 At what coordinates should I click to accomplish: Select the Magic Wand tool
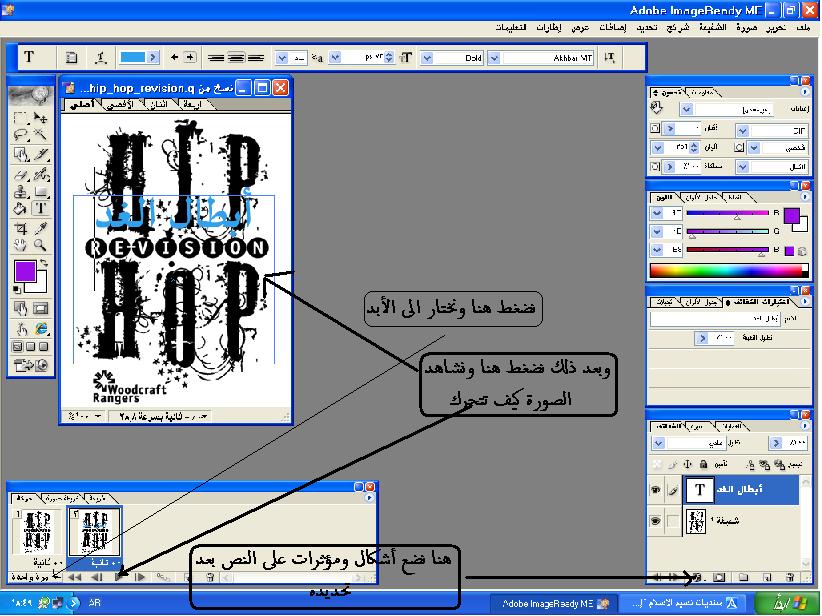pyautogui.click(x=41, y=136)
